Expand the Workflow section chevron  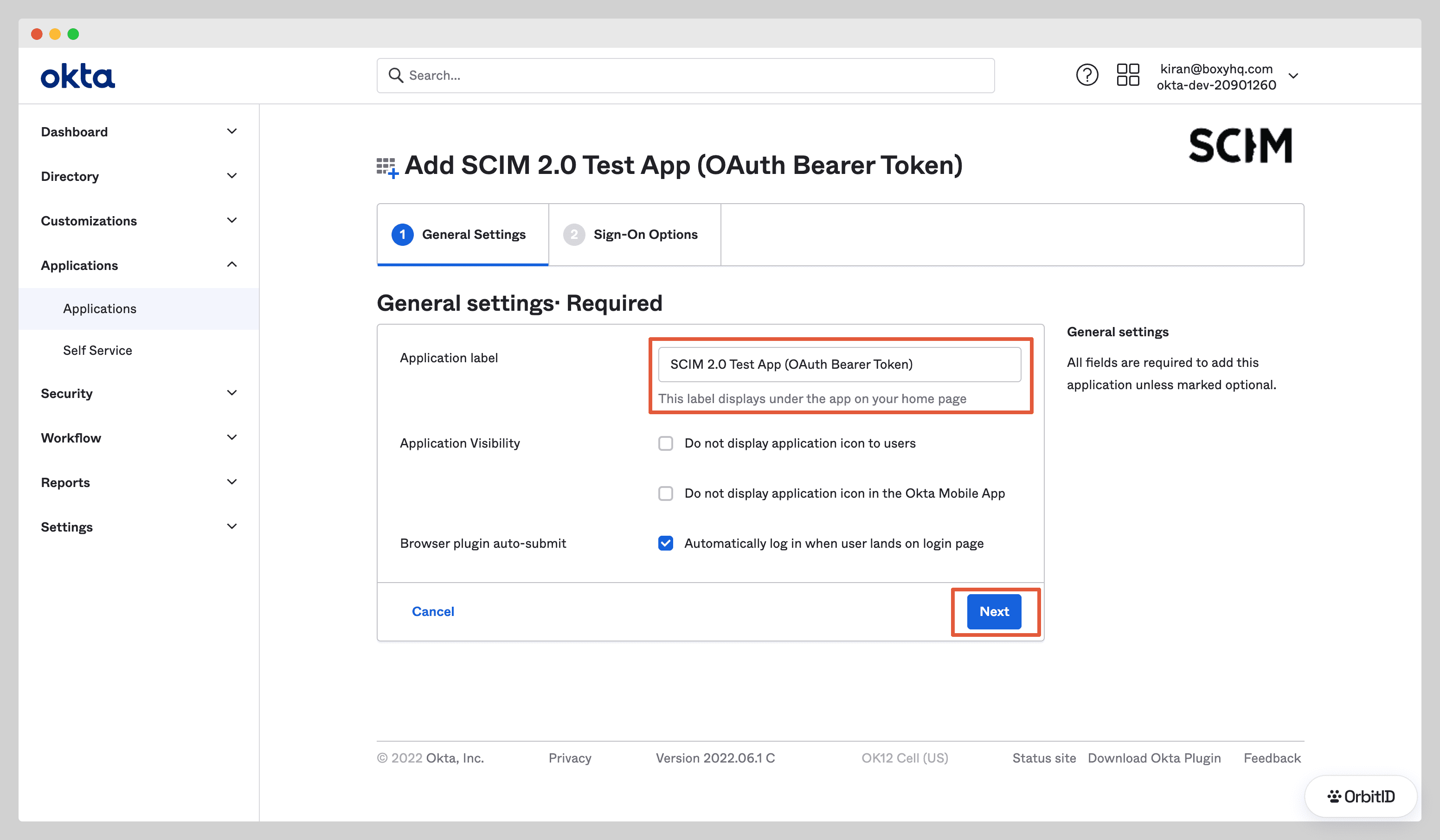coord(232,438)
